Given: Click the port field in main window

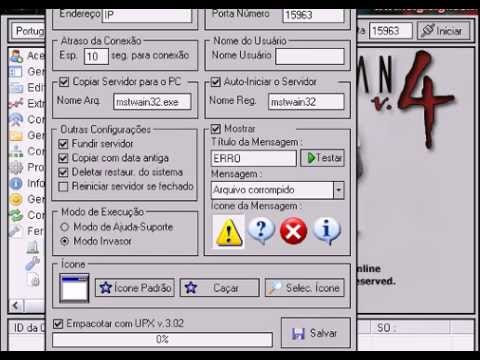Looking at the screenshot, I should pyautogui.click(x=391, y=31).
